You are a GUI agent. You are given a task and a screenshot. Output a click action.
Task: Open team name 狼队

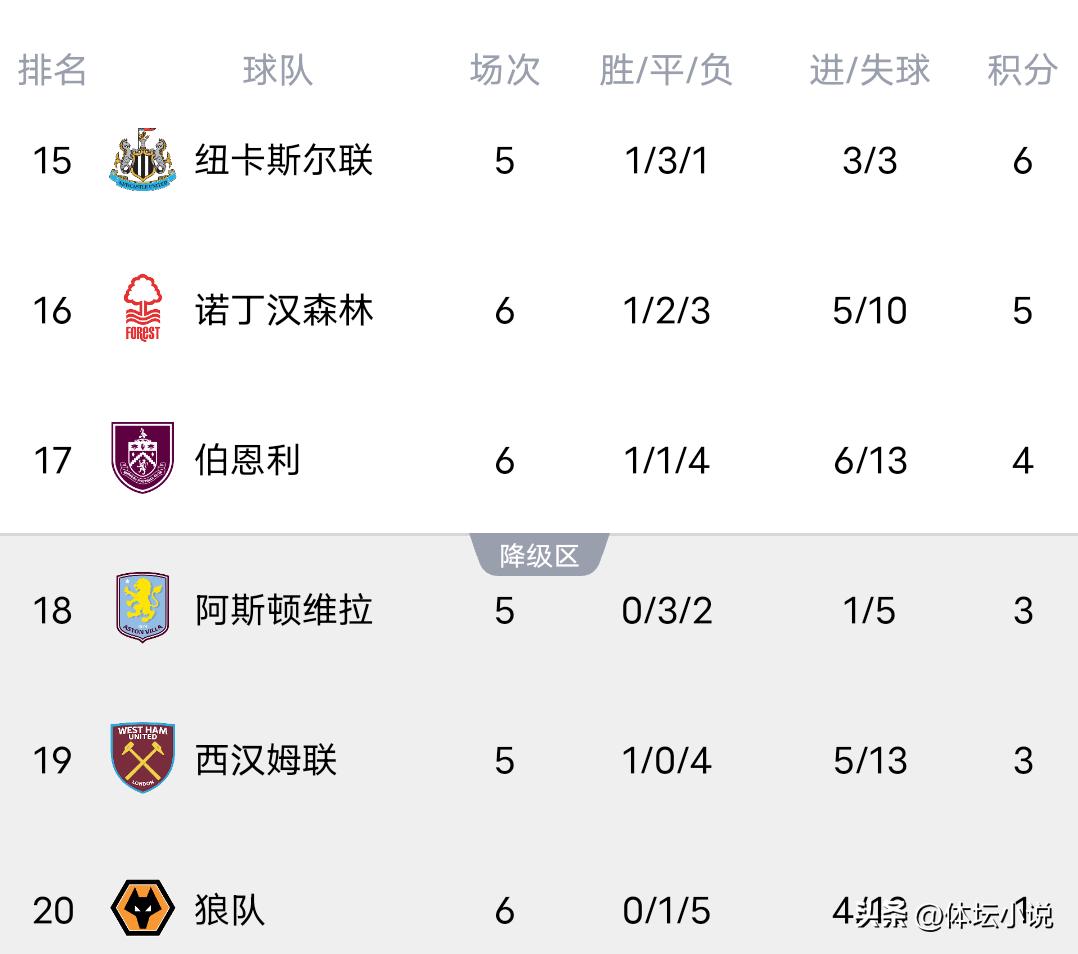tap(229, 910)
